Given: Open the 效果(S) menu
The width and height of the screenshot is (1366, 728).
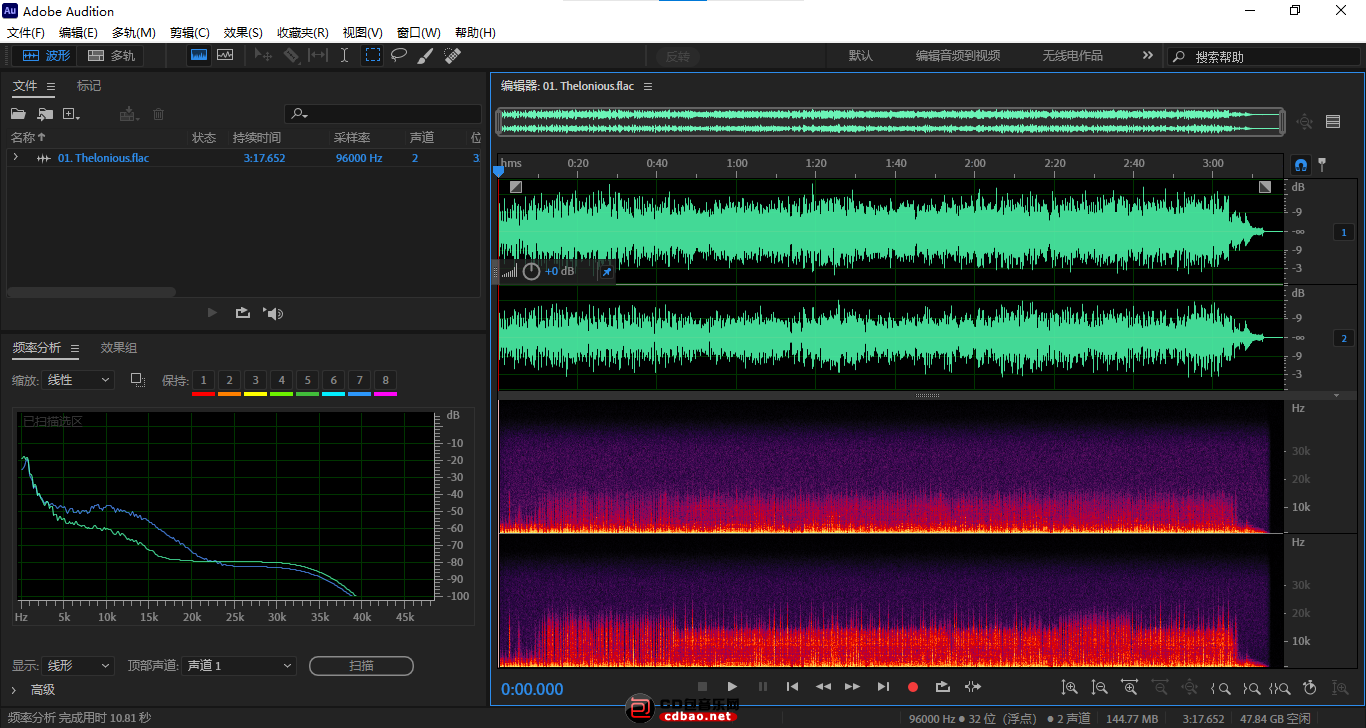Looking at the screenshot, I should 243,33.
